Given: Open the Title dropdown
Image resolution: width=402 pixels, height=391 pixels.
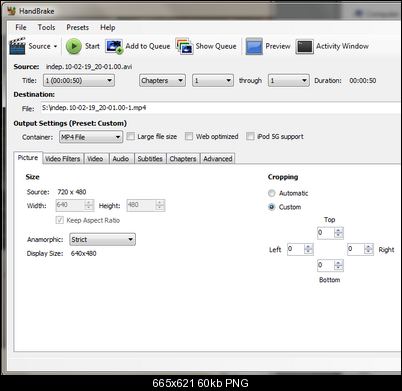Looking at the screenshot, I should click(79, 80).
